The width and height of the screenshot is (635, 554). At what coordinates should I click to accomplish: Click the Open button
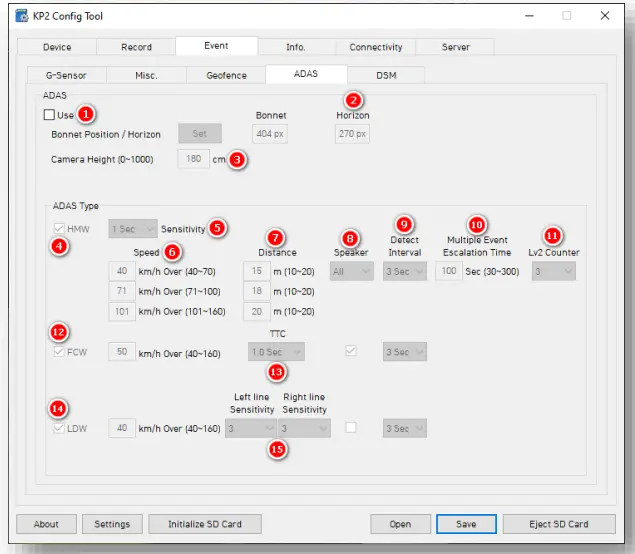pyautogui.click(x=400, y=524)
